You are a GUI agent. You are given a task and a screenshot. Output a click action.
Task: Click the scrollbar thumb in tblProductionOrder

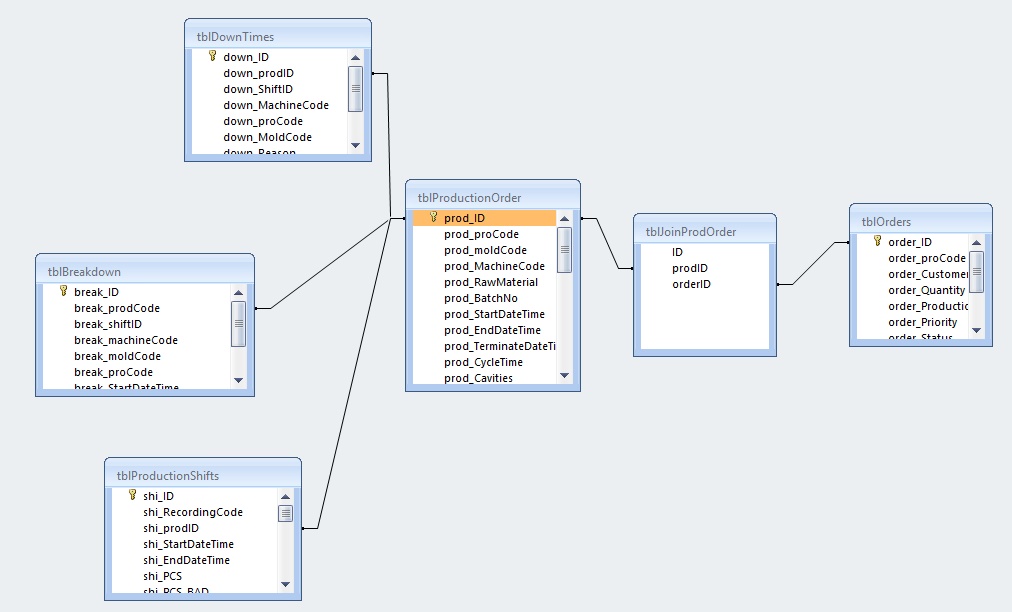(564, 250)
